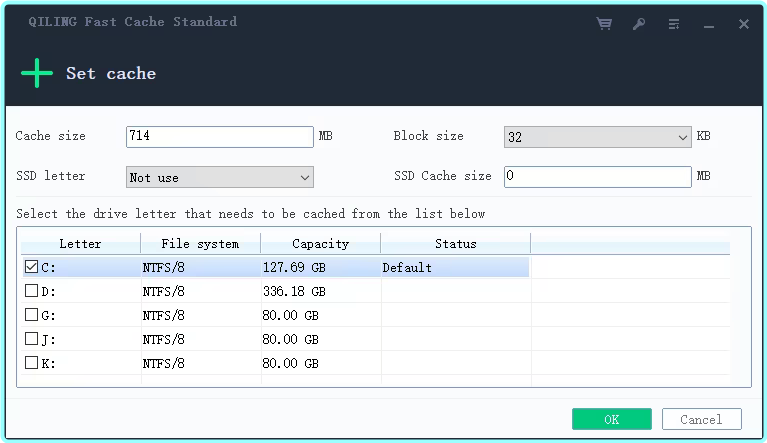Sort by the File system column header
Screen dimensions: 767x443
point(201,244)
